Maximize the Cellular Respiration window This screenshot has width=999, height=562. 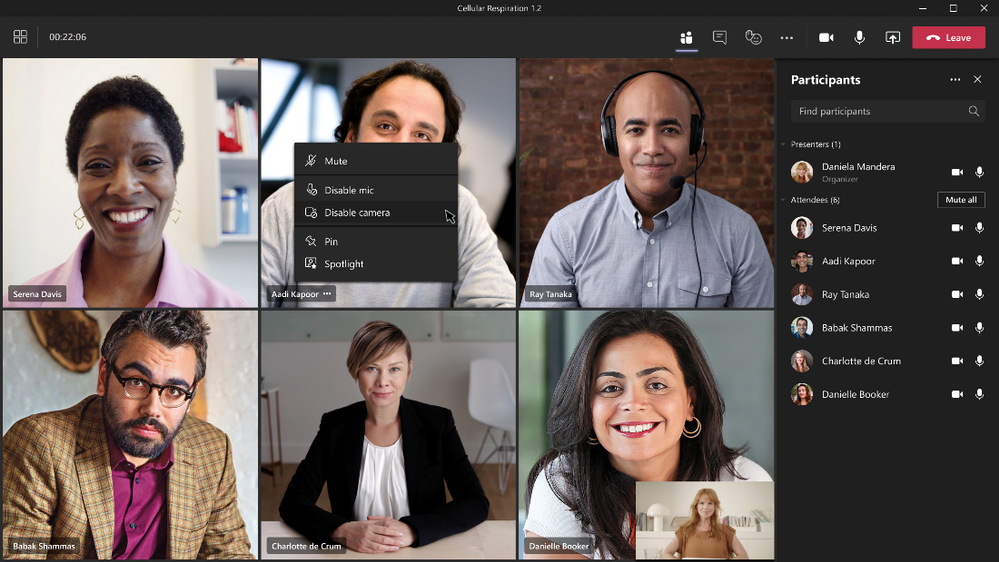tap(953, 8)
